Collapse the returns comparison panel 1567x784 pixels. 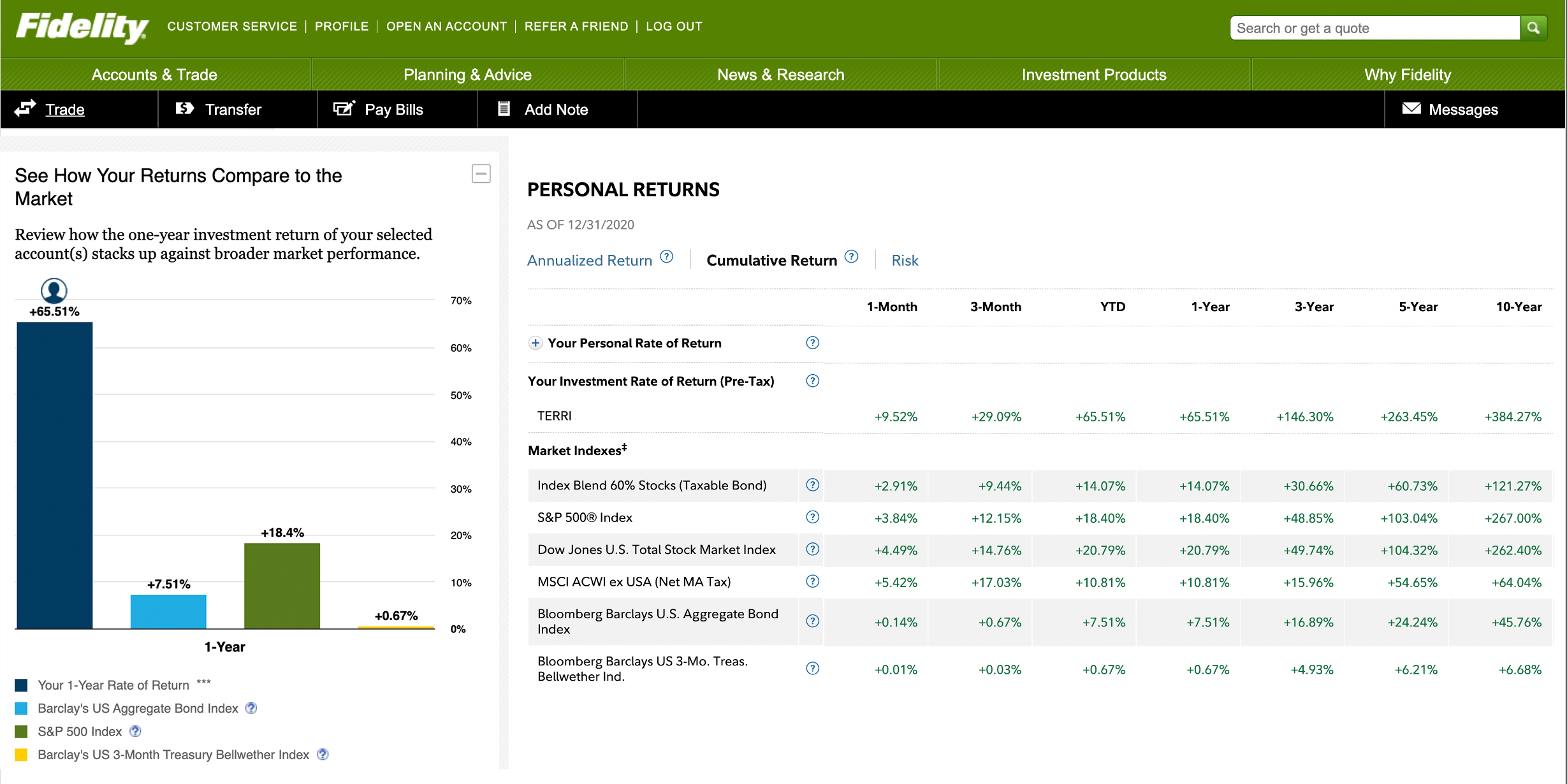pyautogui.click(x=481, y=173)
